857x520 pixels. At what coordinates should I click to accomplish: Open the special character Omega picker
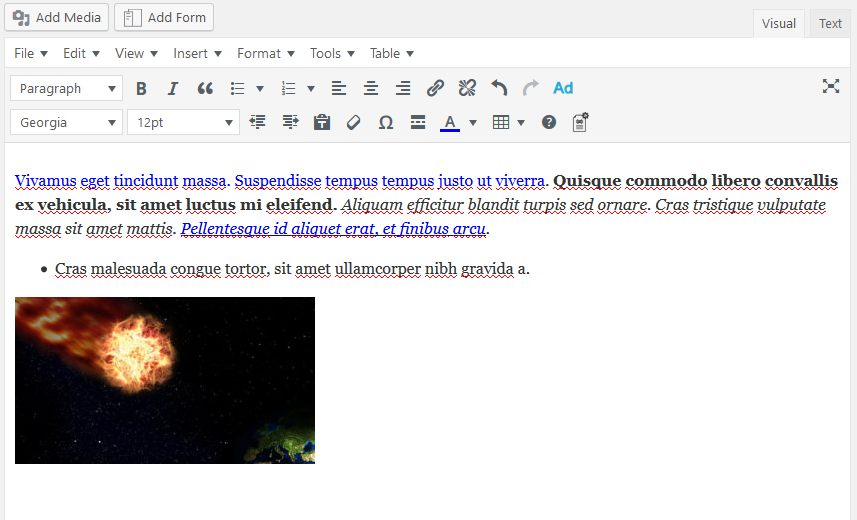[x=386, y=122]
